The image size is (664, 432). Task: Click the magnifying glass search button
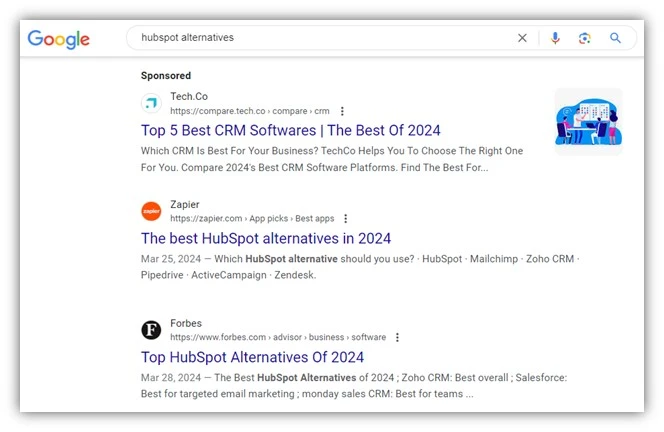[x=616, y=38]
